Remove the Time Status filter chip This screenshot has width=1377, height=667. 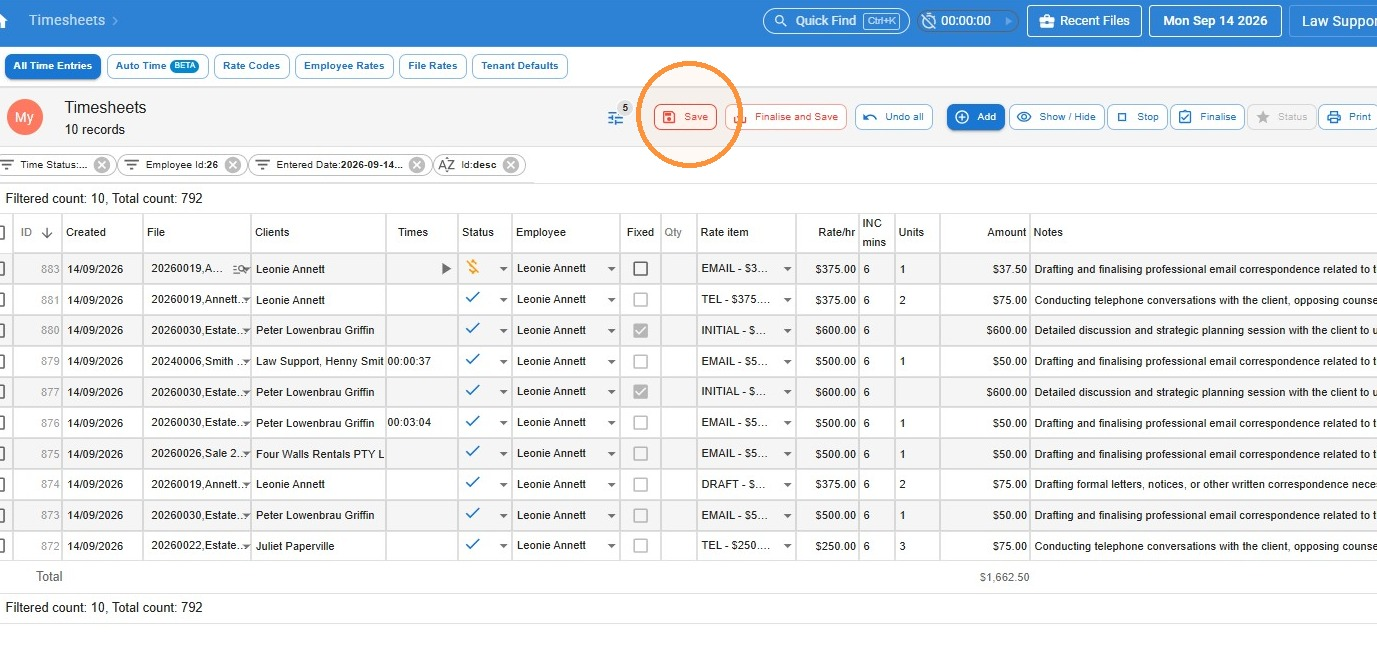[102, 165]
